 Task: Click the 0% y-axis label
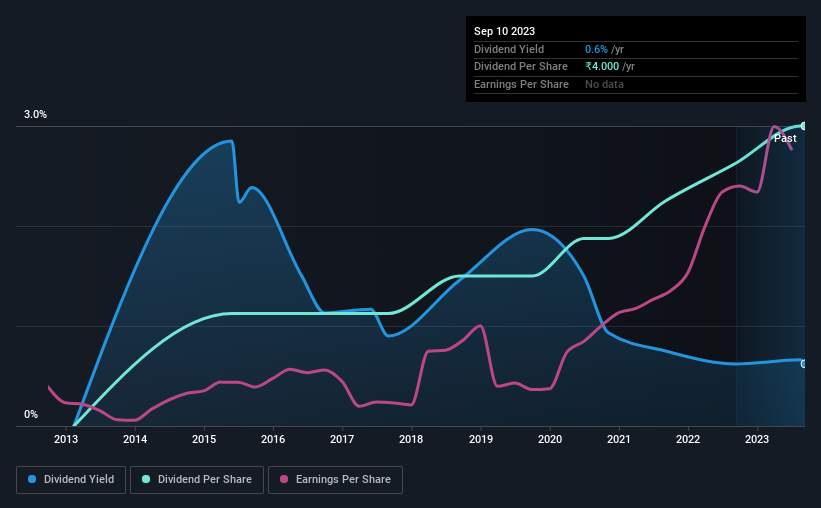tap(31, 415)
